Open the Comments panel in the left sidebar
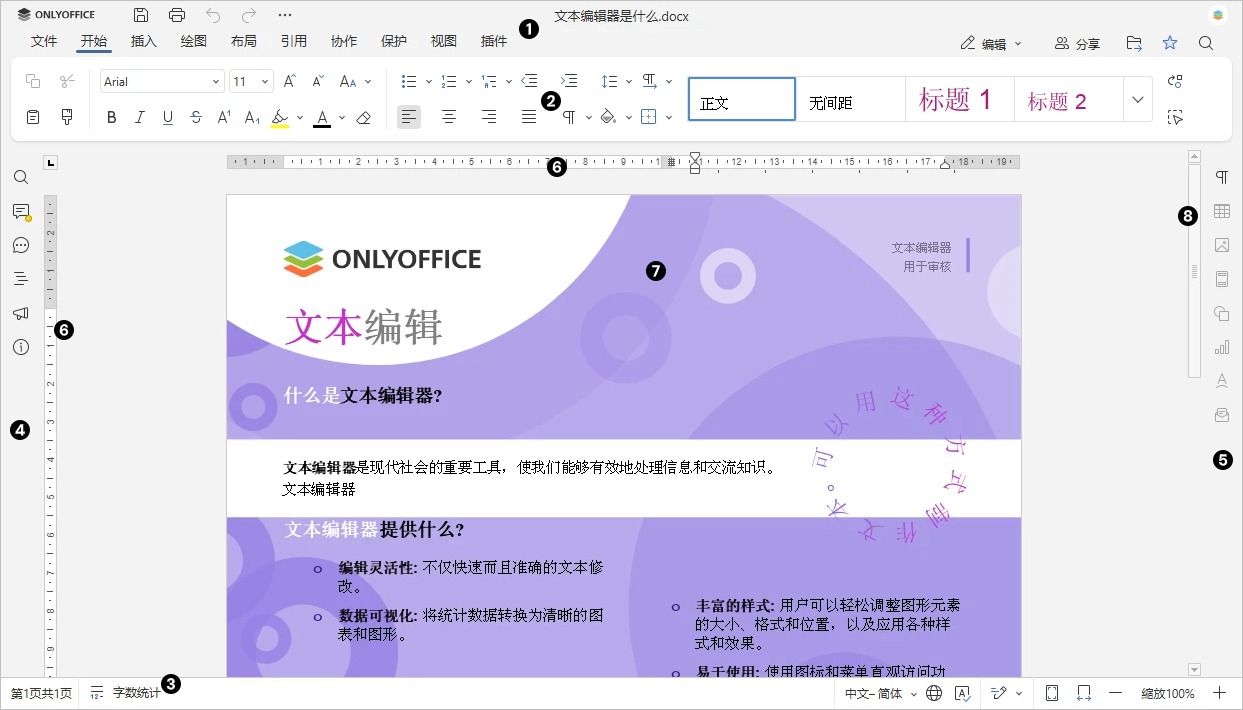1243x710 pixels. [x=21, y=211]
